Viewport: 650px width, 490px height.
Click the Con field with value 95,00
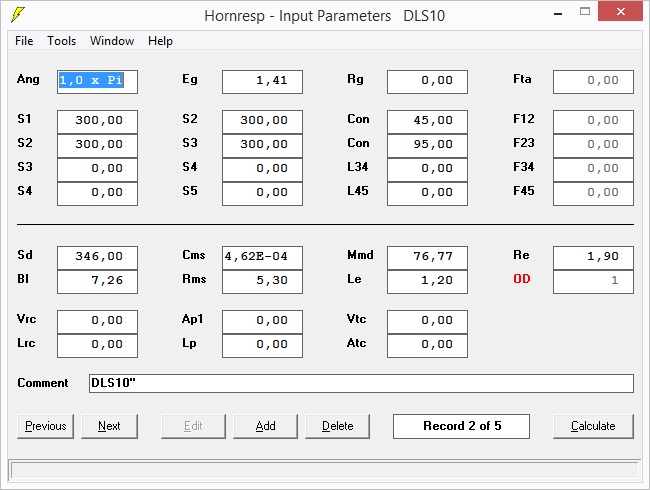click(427, 146)
